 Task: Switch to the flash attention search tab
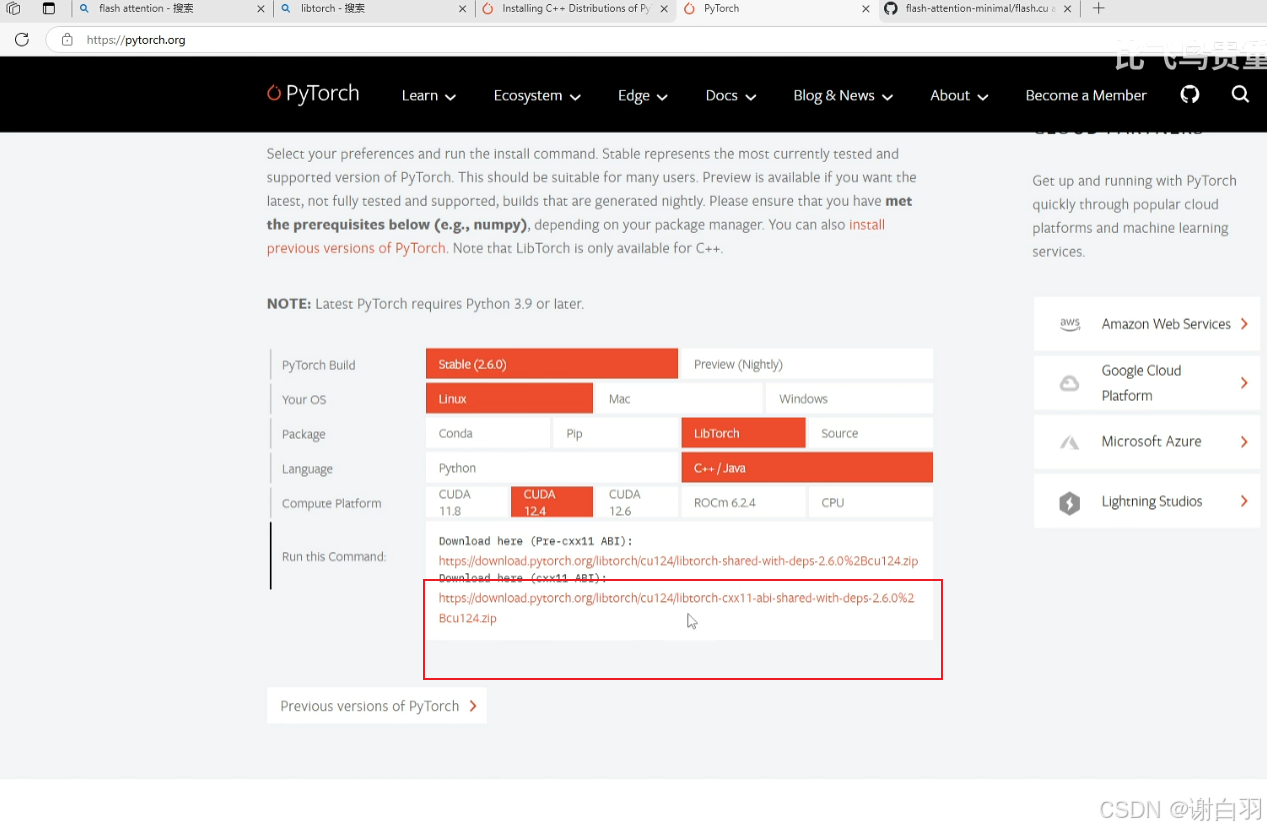click(x=170, y=9)
